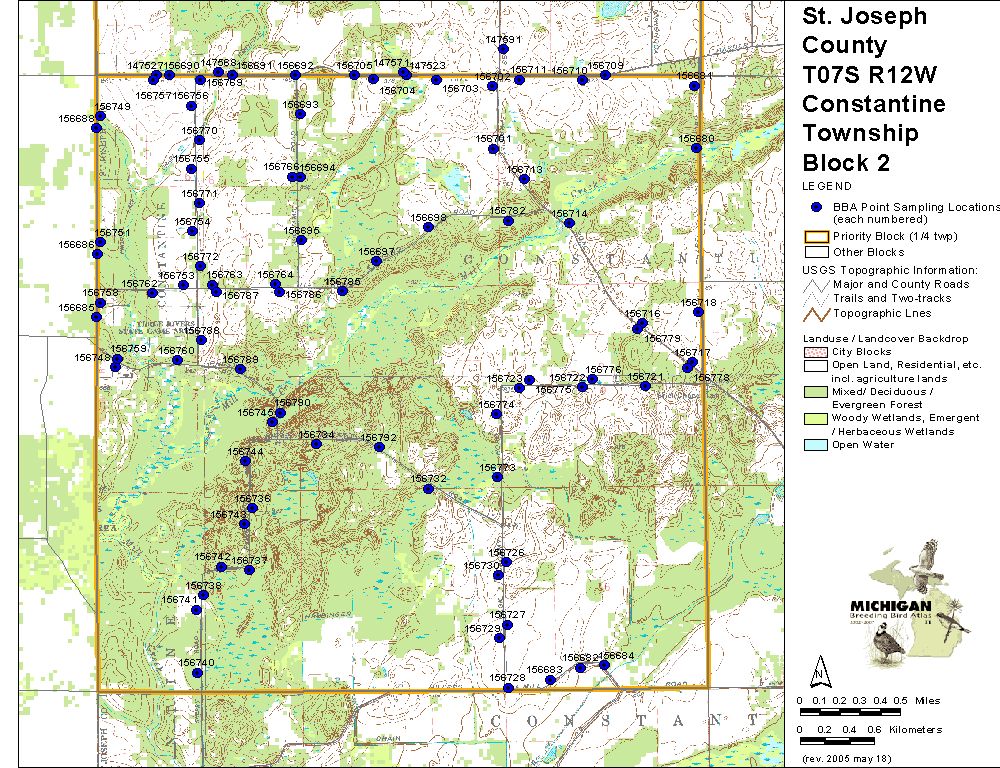This screenshot has width=1000, height=768.
Task: Click the Mixed/Deciduous Forest color swatch
Action: pyautogui.click(x=816, y=391)
